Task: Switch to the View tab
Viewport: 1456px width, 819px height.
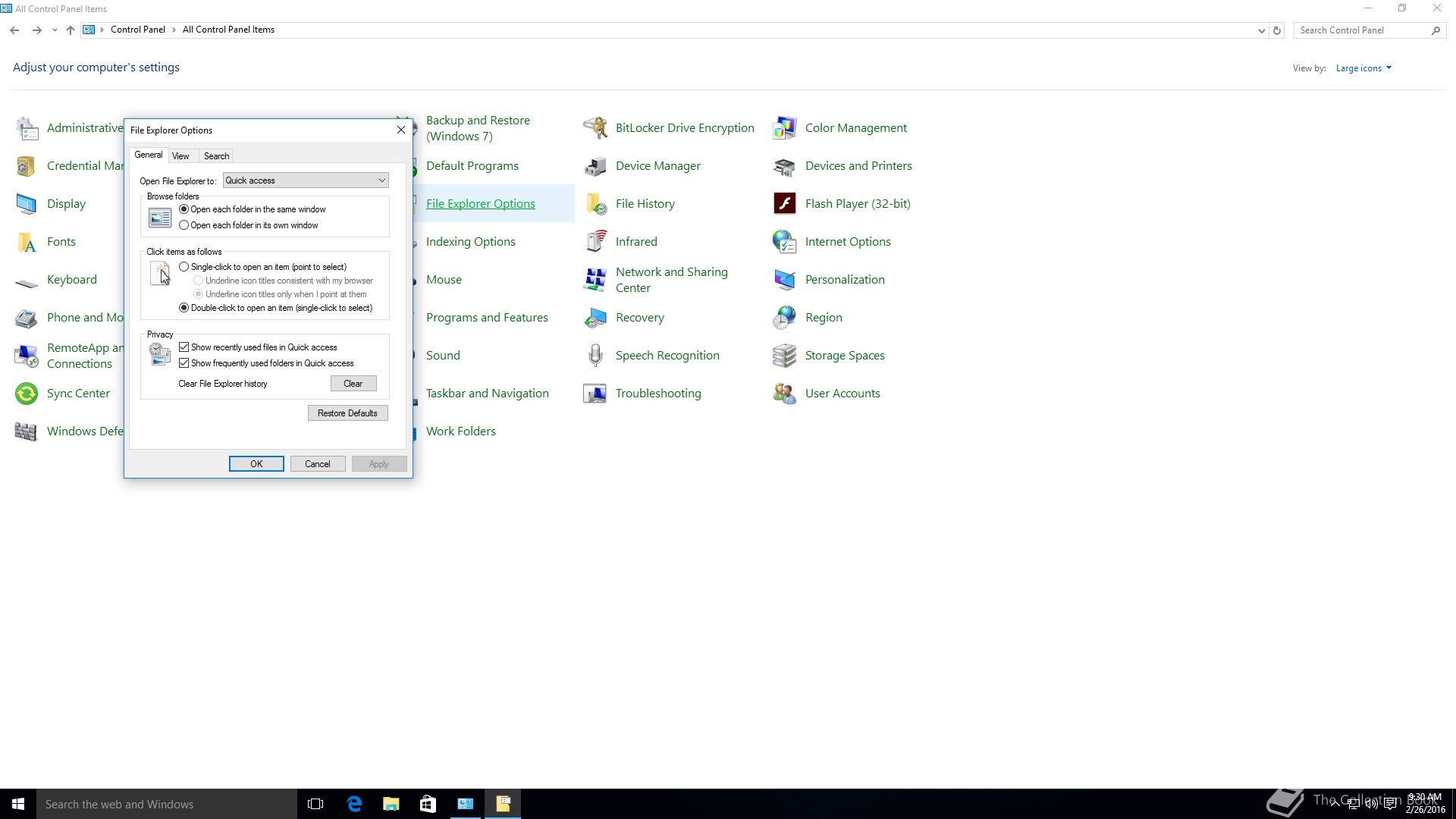Action: [x=180, y=156]
